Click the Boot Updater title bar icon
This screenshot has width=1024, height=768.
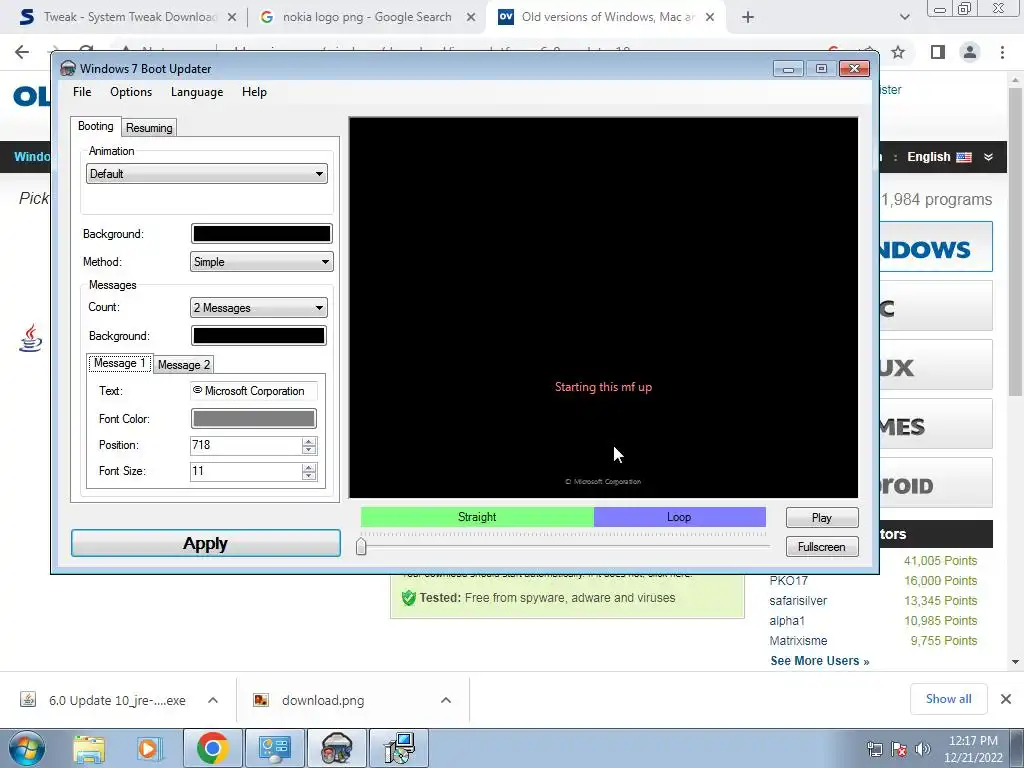(x=68, y=69)
